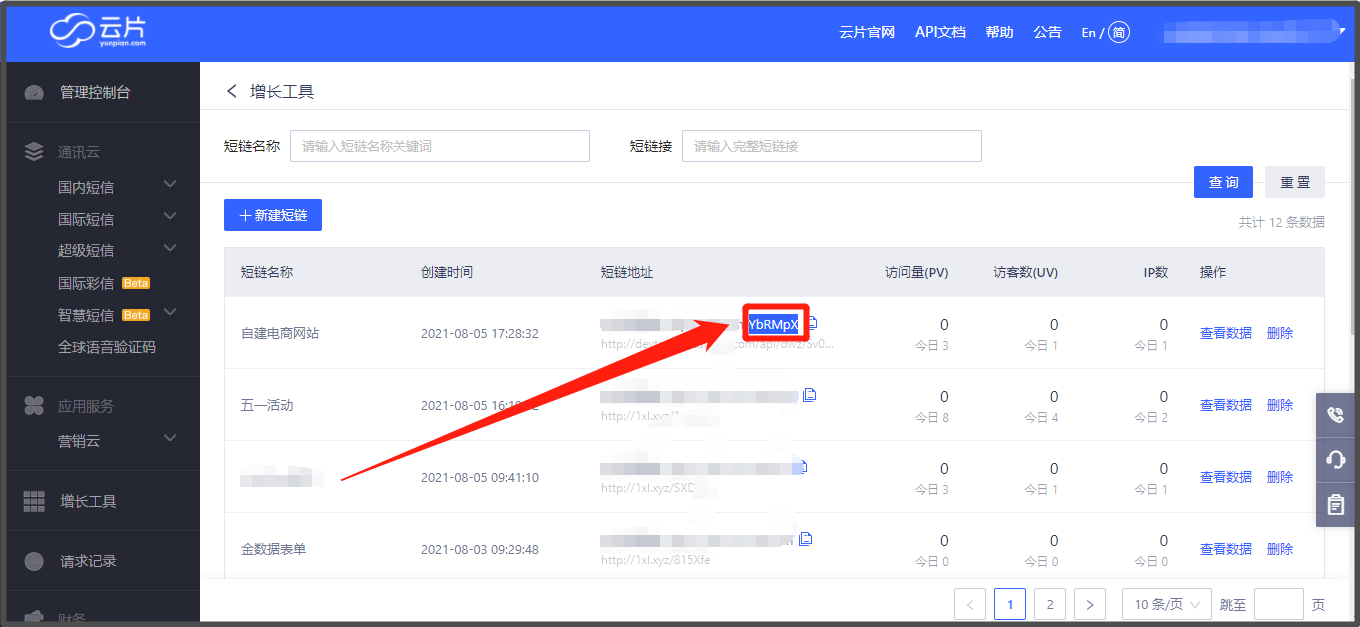Expand the 国内短信 submenu

[x=170, y=184]
